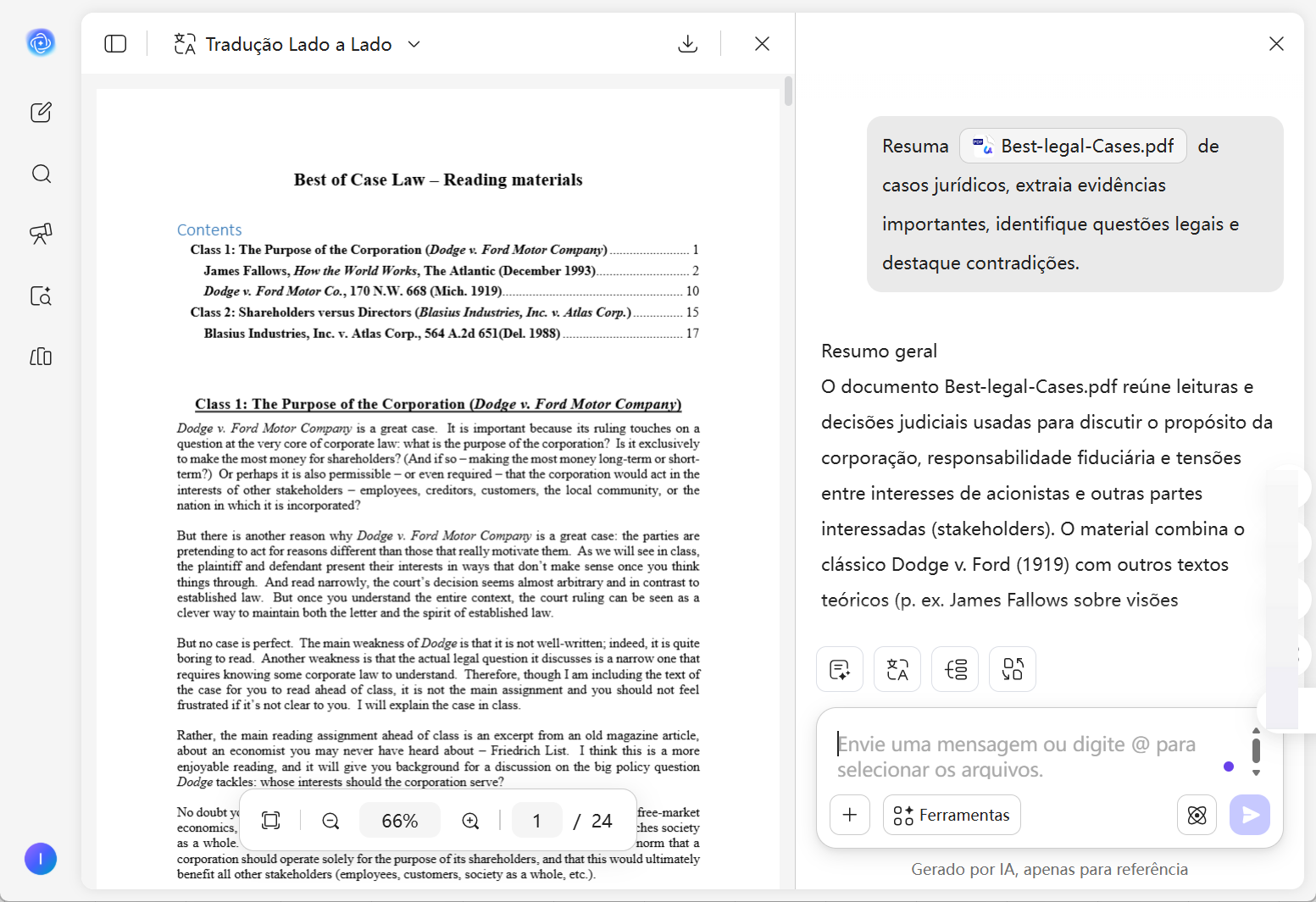Viewport: 1316px width, 902px height.
Task: Click the megaphone icon in the sidebar
Action: click(41, 234)
